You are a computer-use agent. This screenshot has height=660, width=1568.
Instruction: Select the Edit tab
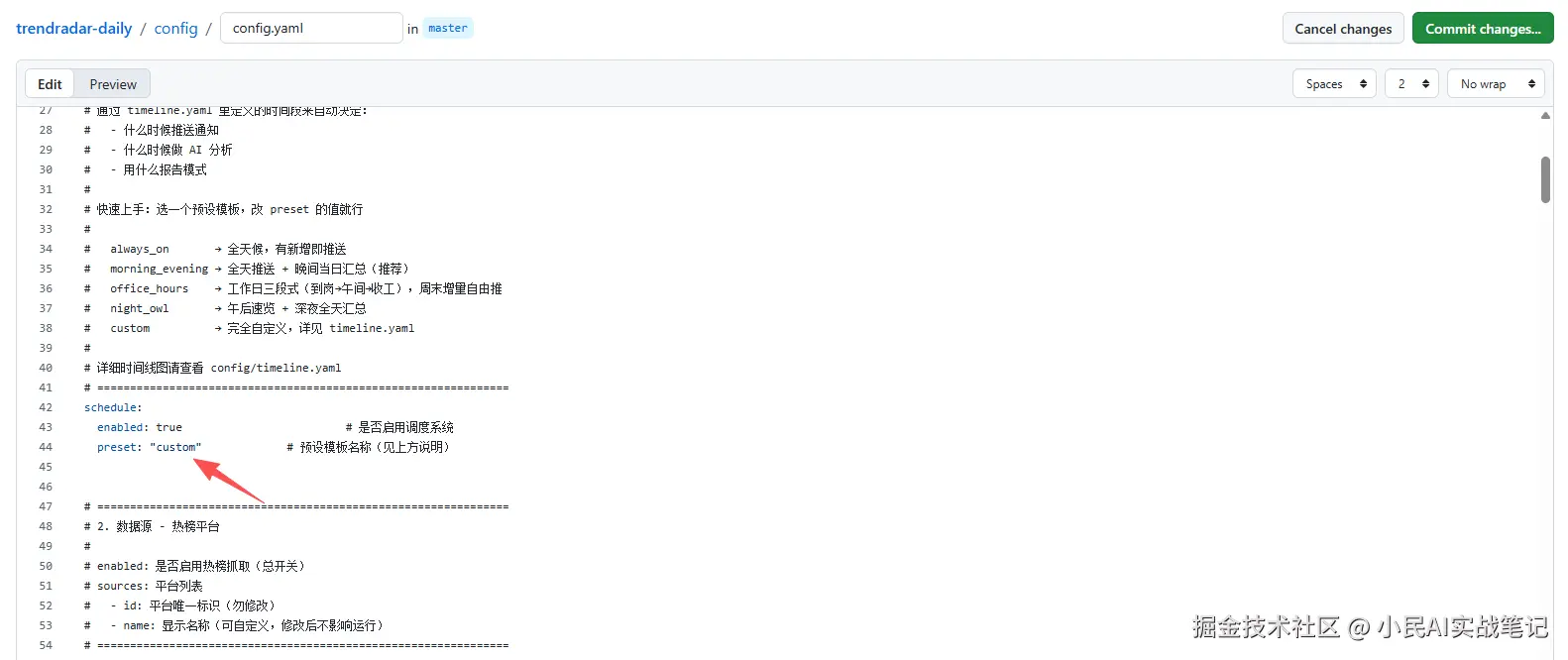pos(50,84)
